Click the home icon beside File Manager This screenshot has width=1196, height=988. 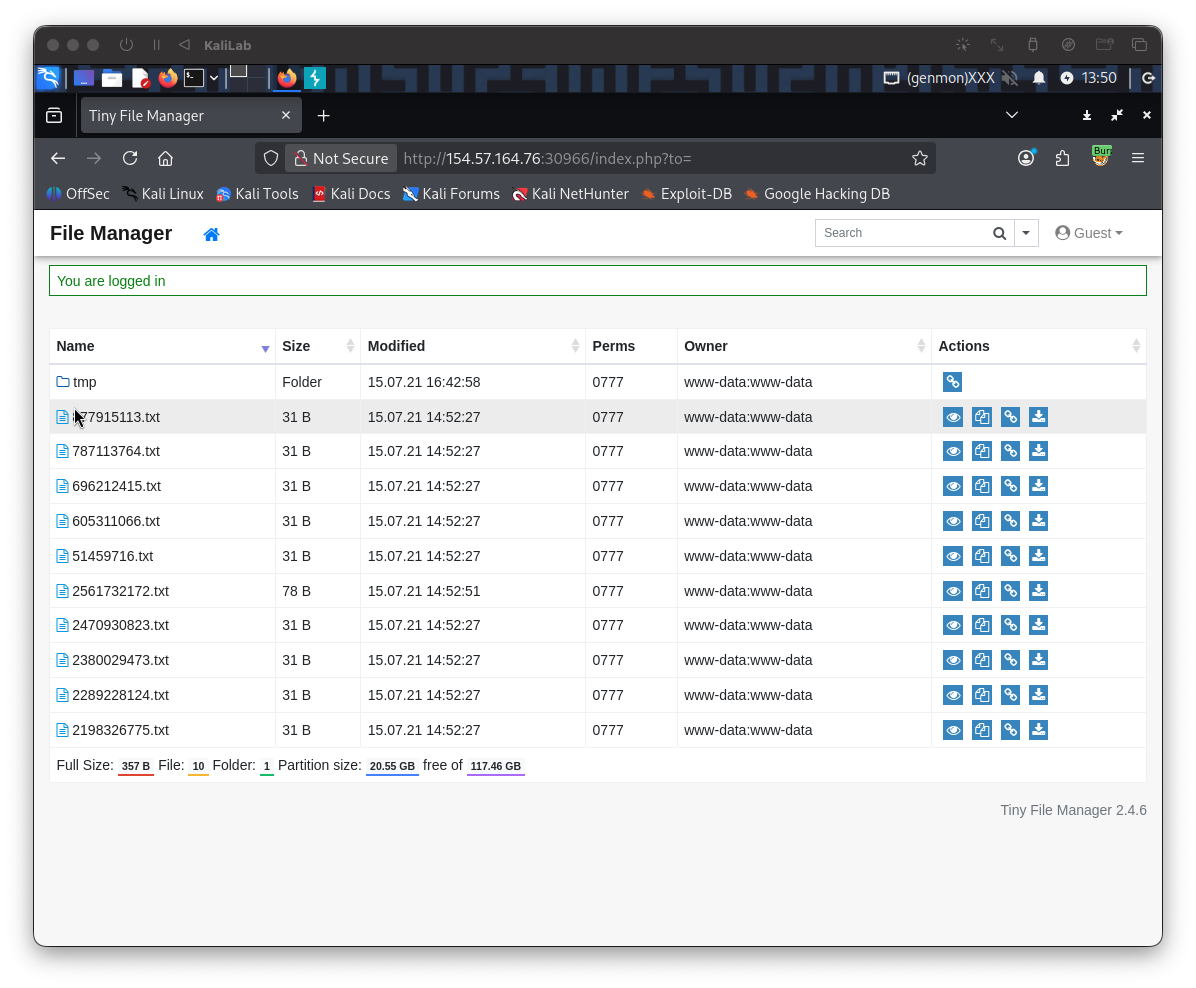pos(211,234)
